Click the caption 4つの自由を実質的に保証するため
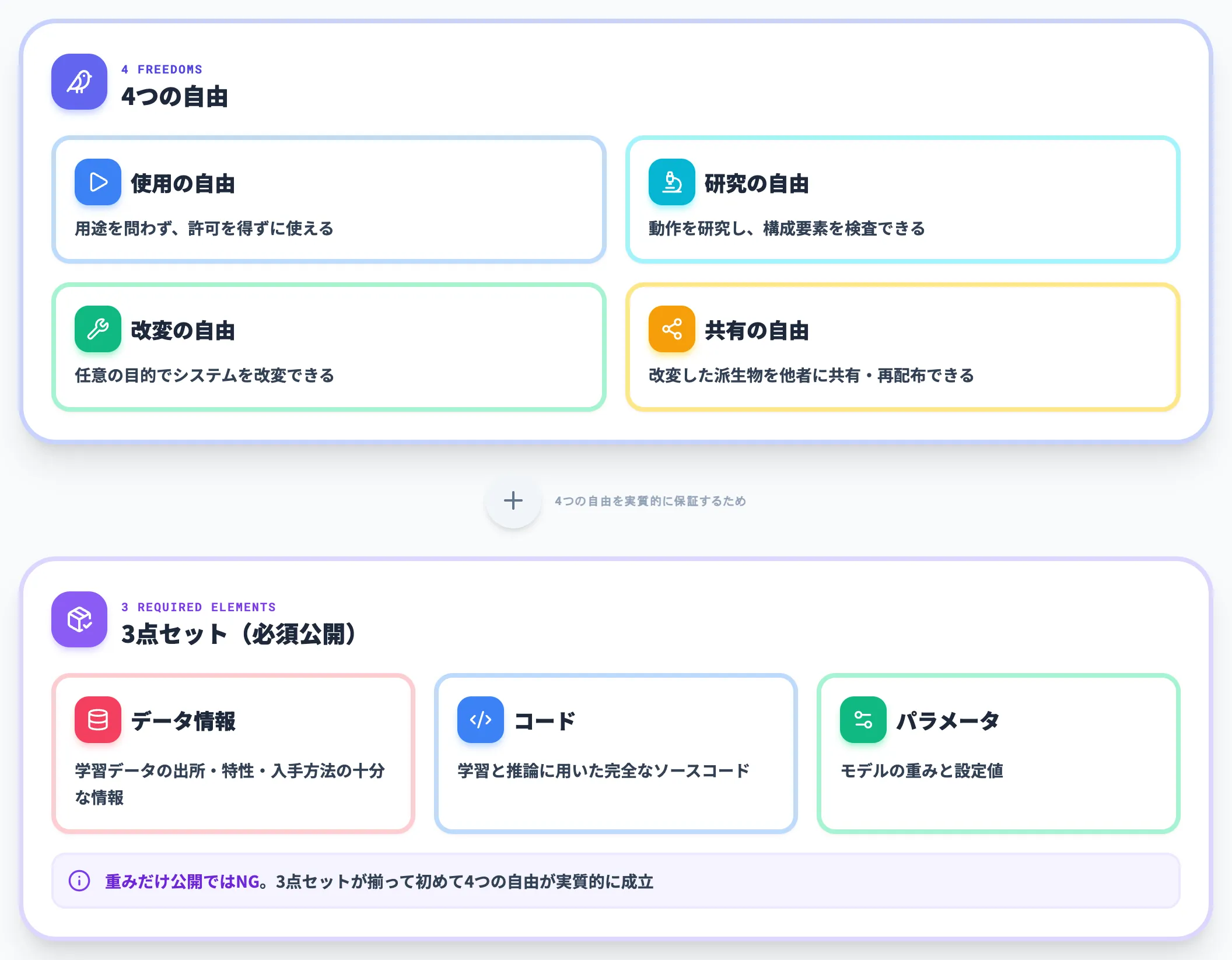 click(650, 501)
